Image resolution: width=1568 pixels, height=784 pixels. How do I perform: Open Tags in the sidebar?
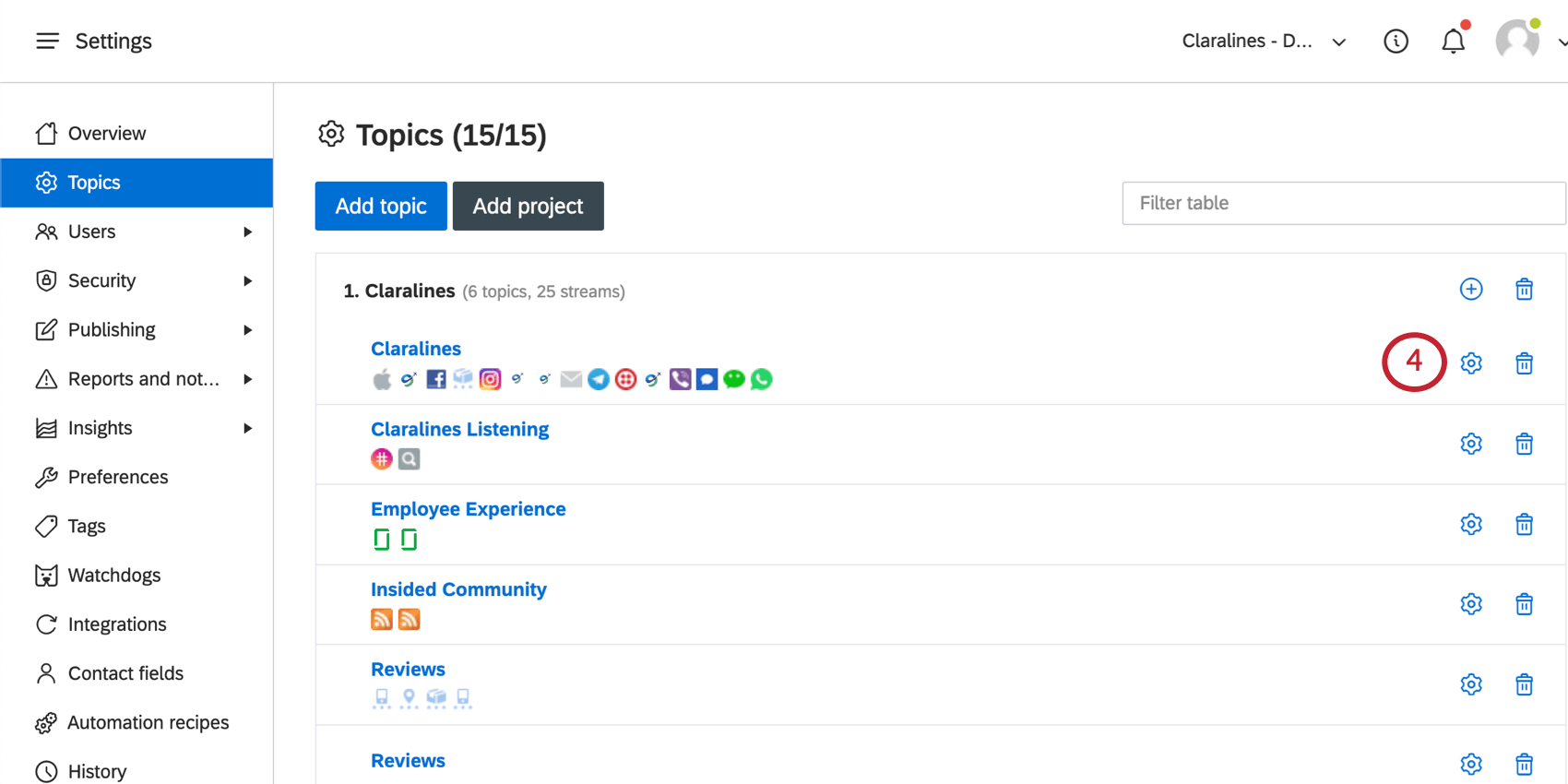point(137,526)
